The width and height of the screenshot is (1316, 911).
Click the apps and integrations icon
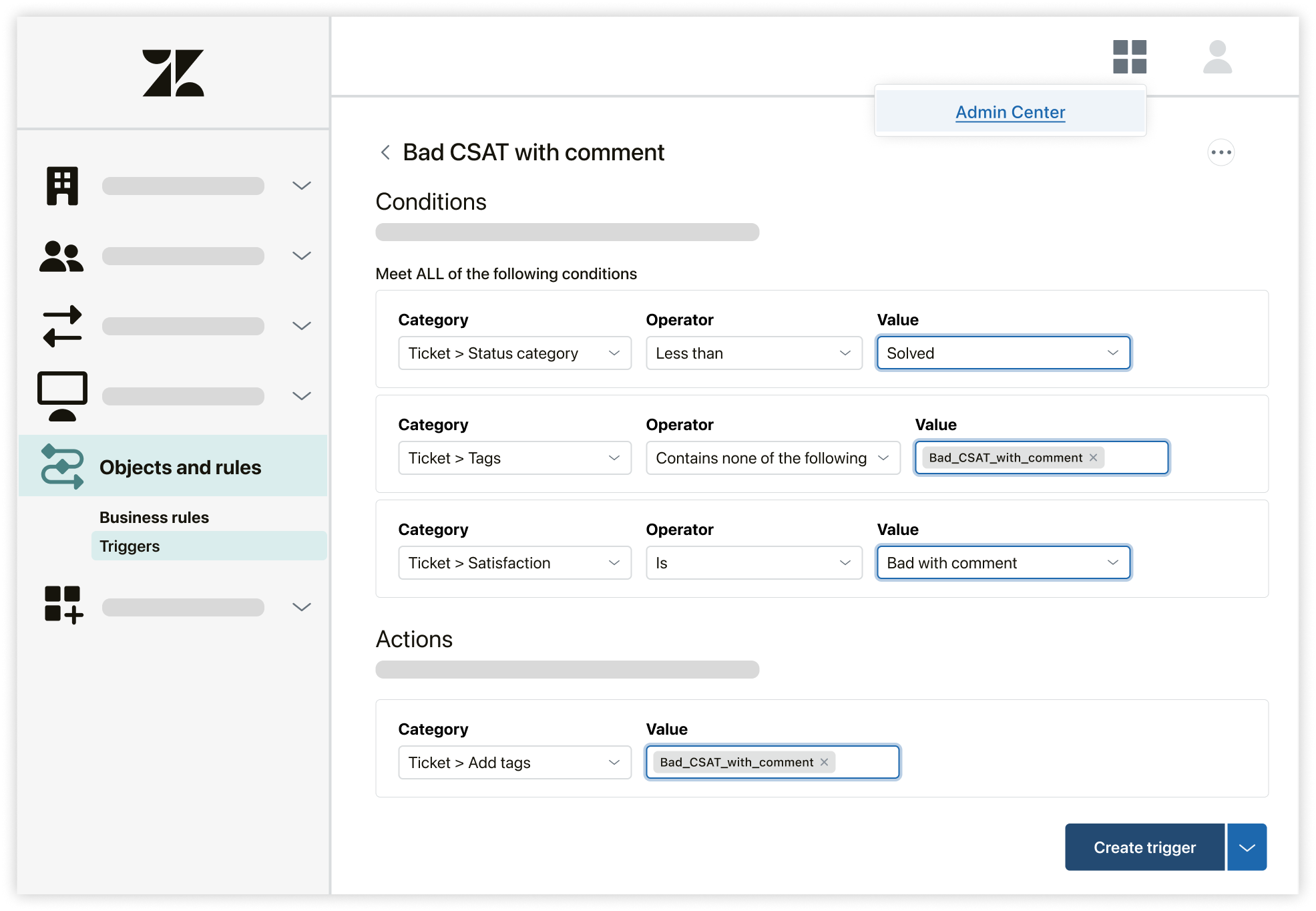pyautogui.click(x=63, y=605)
